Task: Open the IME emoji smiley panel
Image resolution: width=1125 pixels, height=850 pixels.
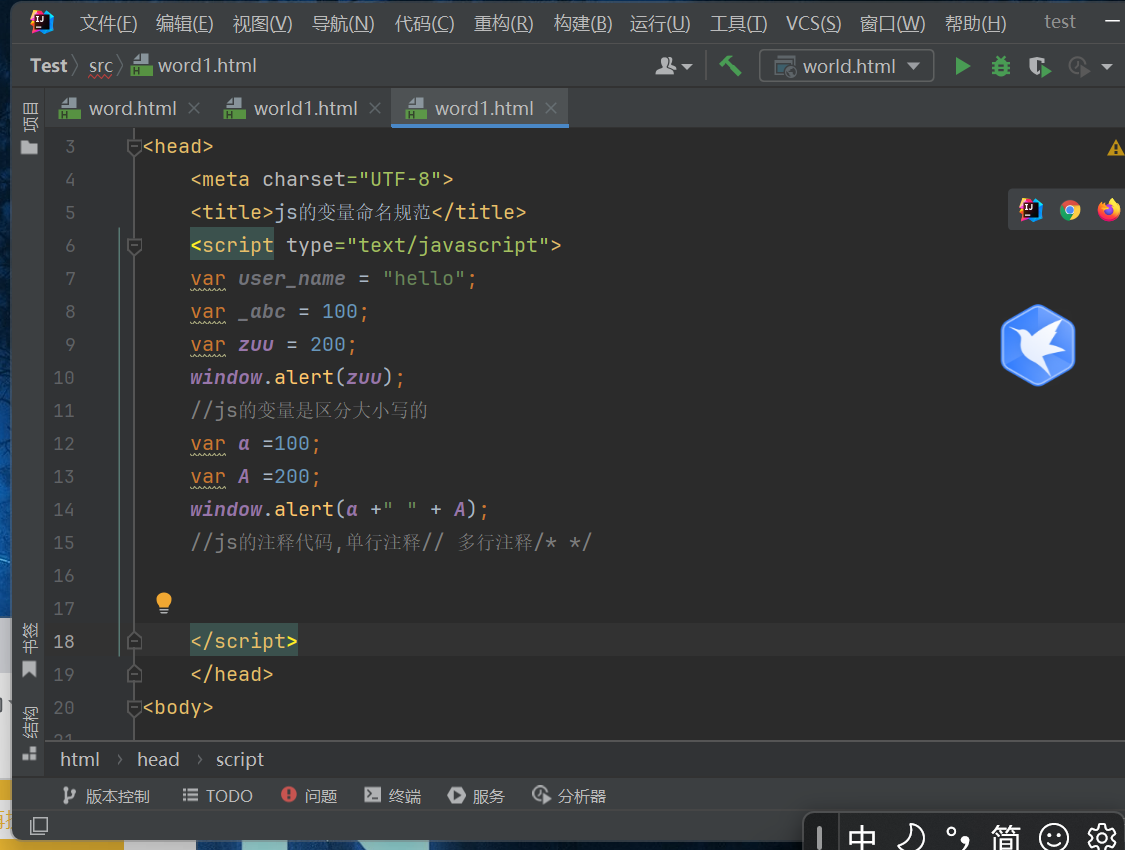Action: tap(1054, 837)
